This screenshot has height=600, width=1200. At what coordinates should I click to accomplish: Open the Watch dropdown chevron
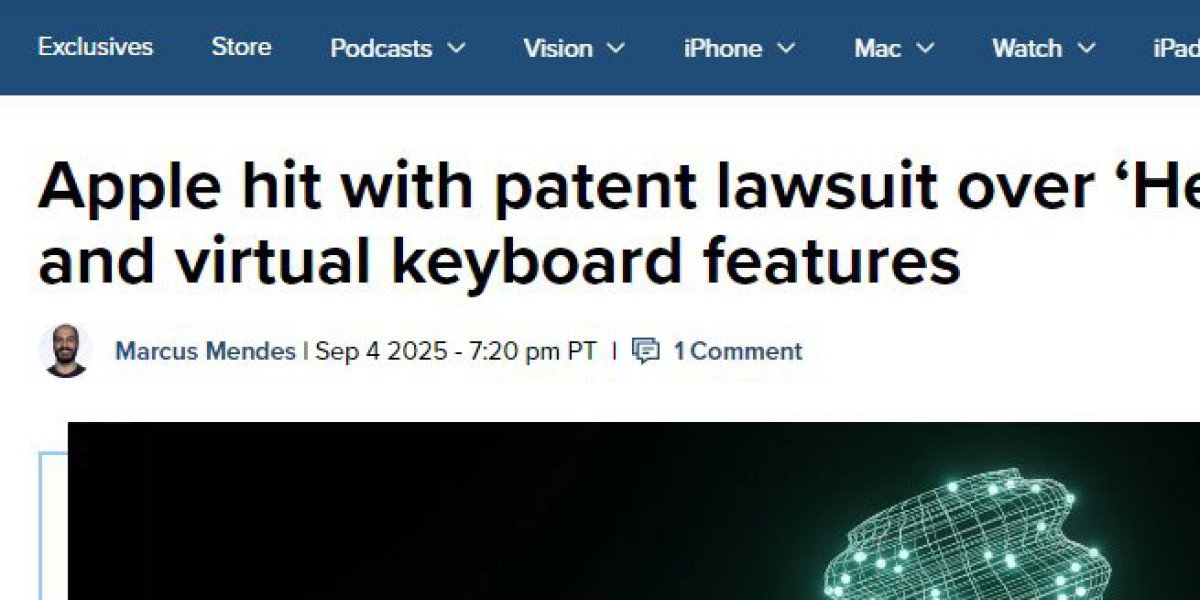(x=1086, y=49)
